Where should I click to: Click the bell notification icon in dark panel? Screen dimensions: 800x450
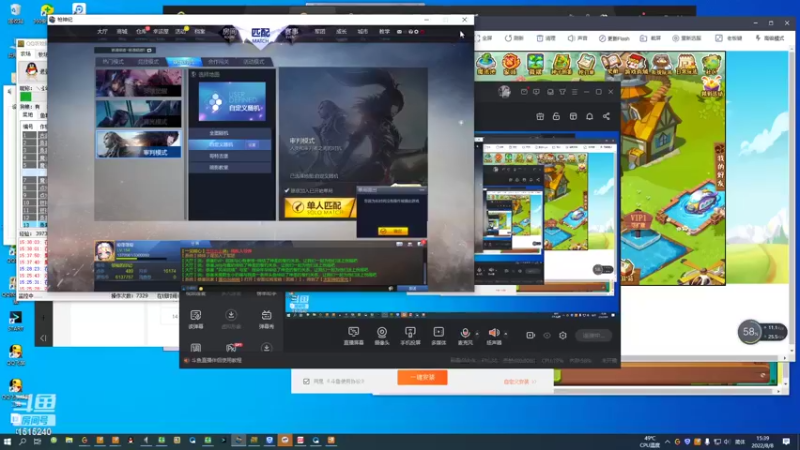[589, 116]
